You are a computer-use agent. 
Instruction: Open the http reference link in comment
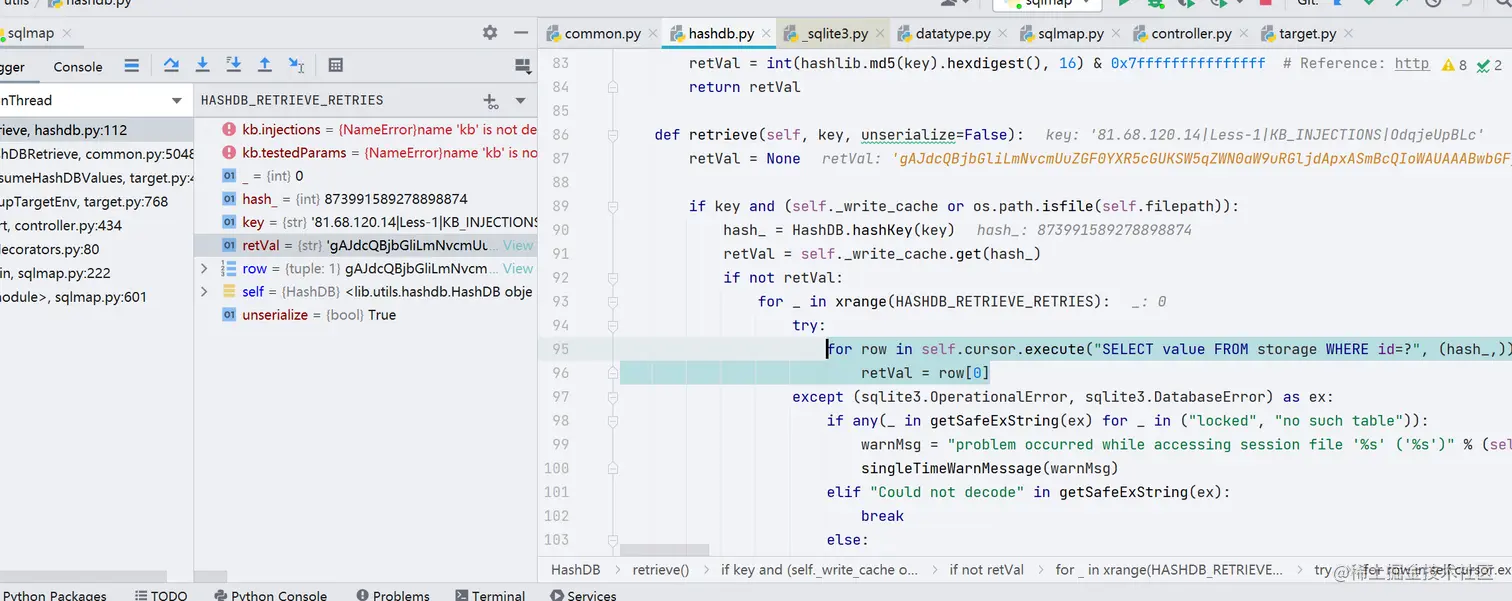tap(1412, 63)
